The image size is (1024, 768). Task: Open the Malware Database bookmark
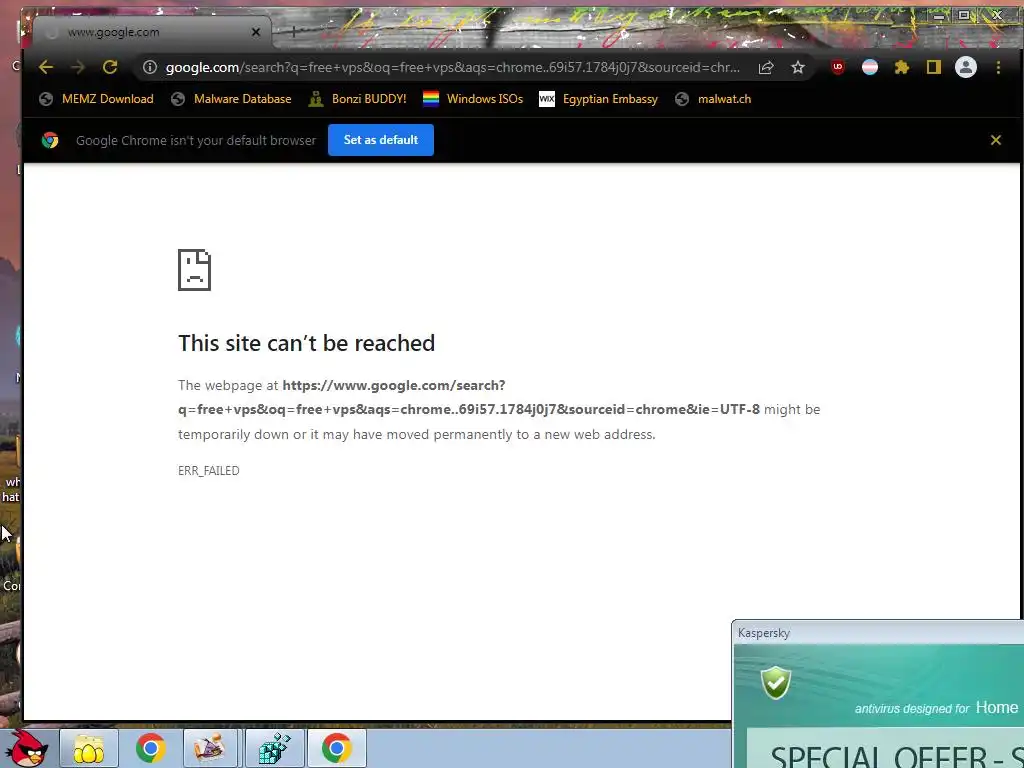(x=231, y=99)
